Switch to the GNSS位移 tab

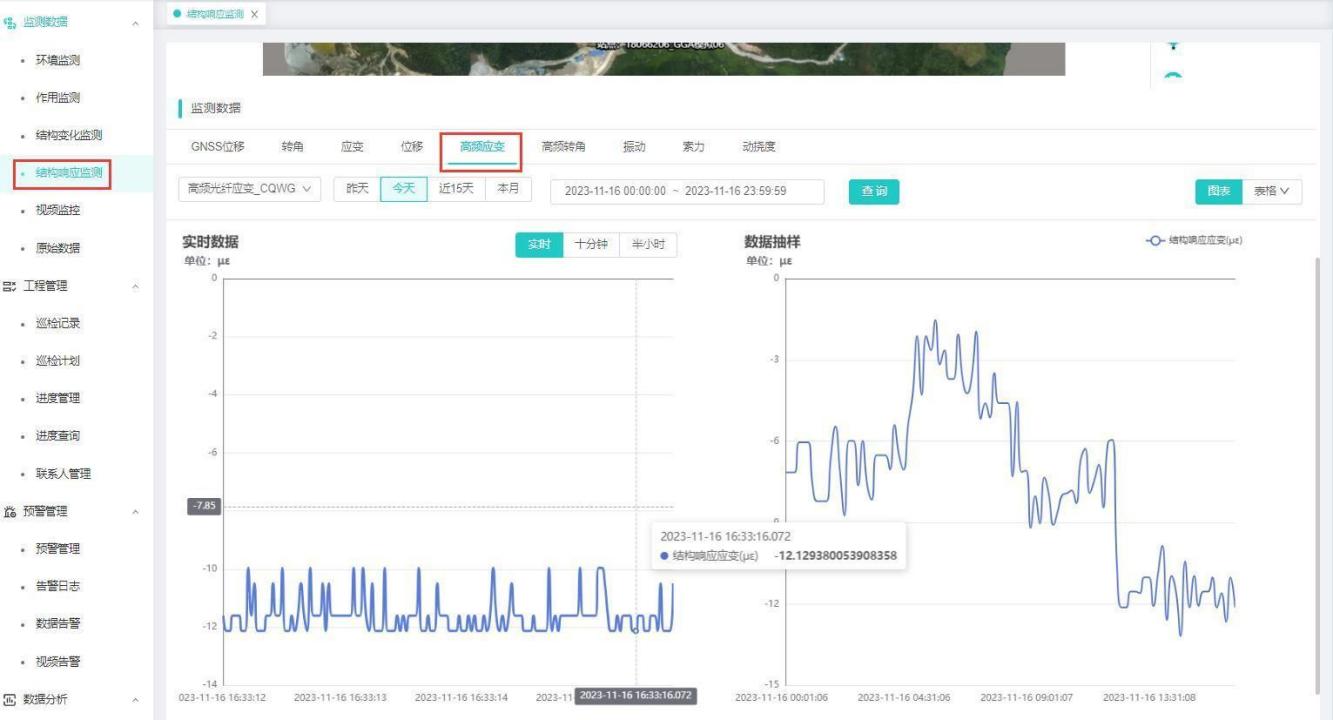217,147
